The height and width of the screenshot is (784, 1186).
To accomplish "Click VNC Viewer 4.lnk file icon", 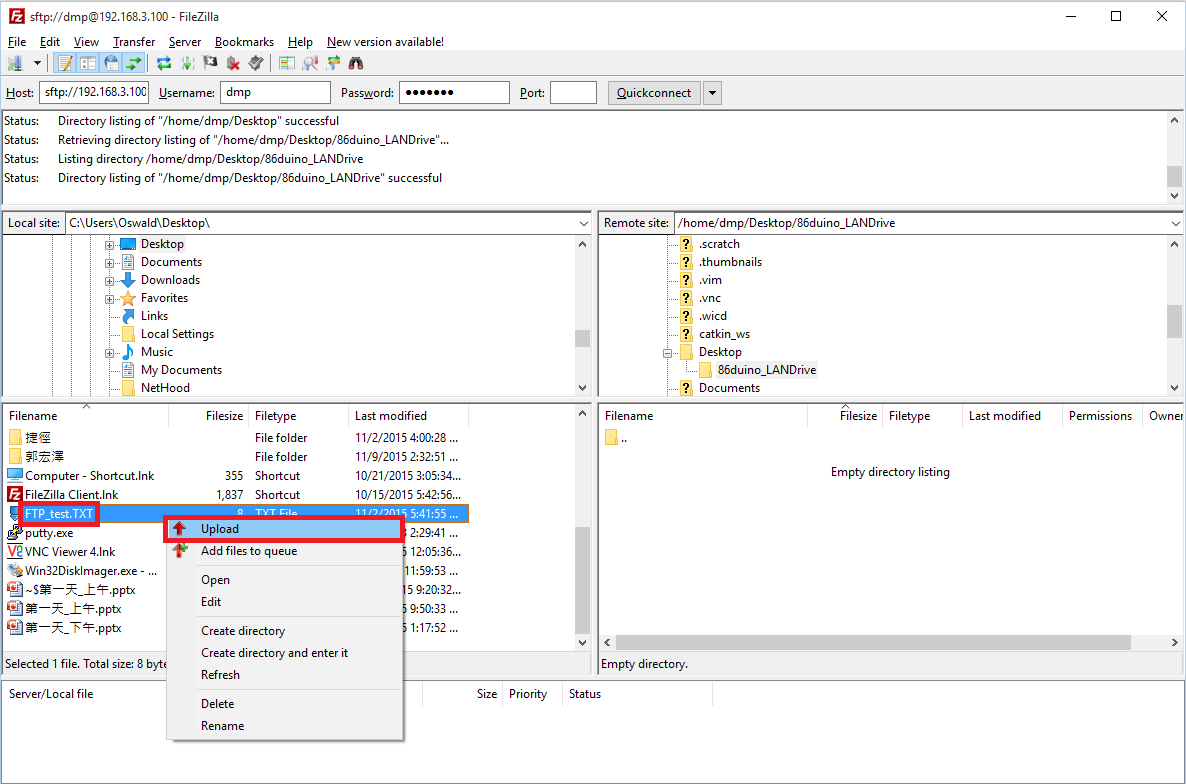I will tap(14, 552).
